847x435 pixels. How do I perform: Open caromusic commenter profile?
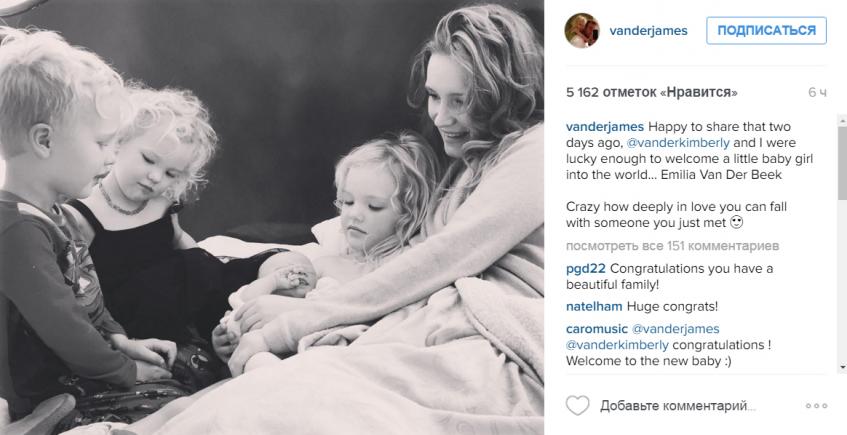(x=597, y=329)
